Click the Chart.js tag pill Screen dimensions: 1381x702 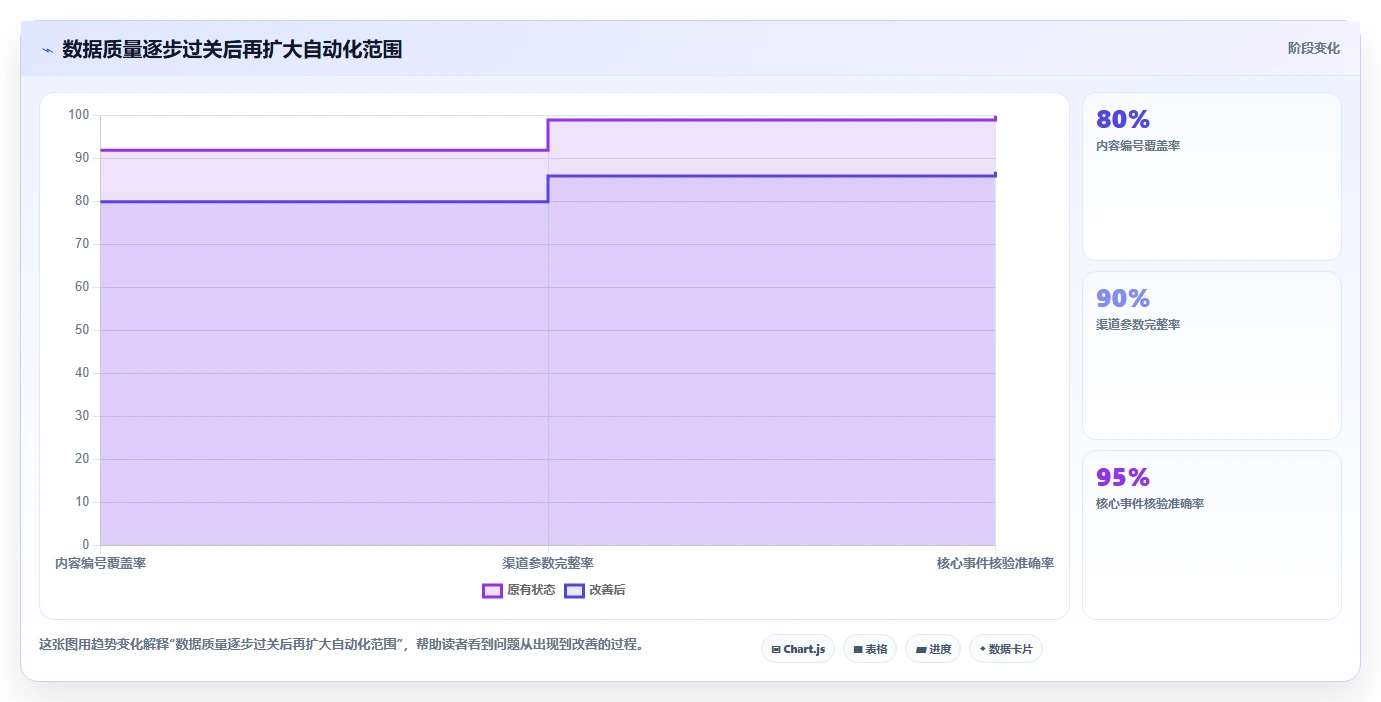click(798, 649)
